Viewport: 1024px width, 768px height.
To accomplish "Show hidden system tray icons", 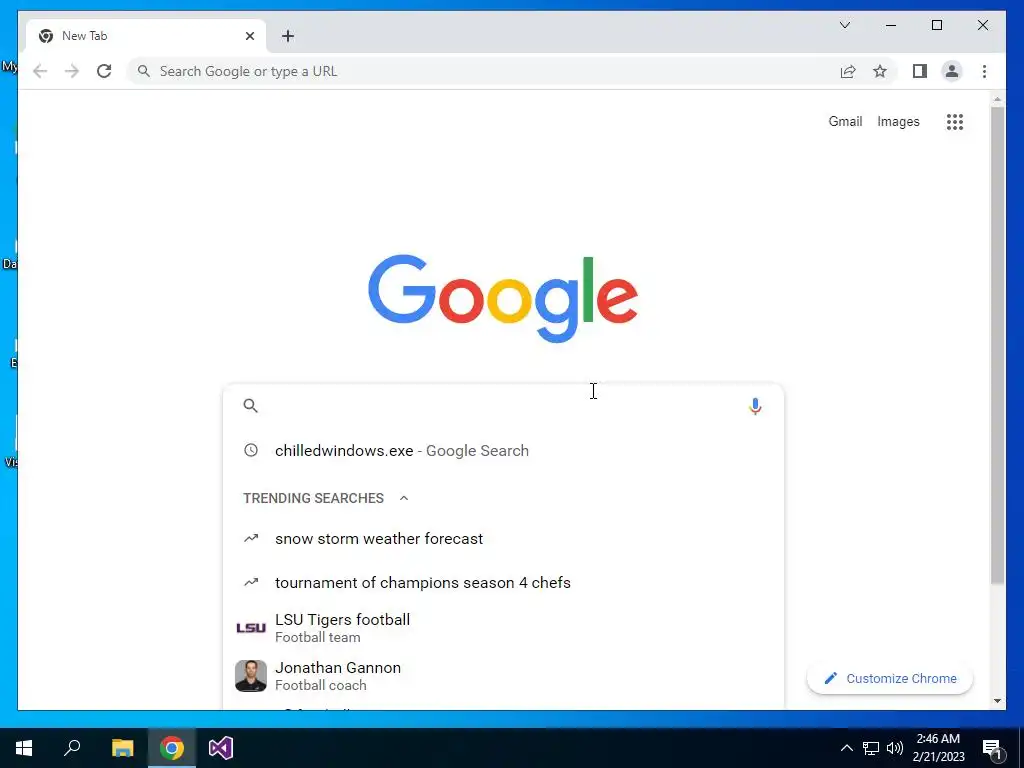I will coord(846,748).
